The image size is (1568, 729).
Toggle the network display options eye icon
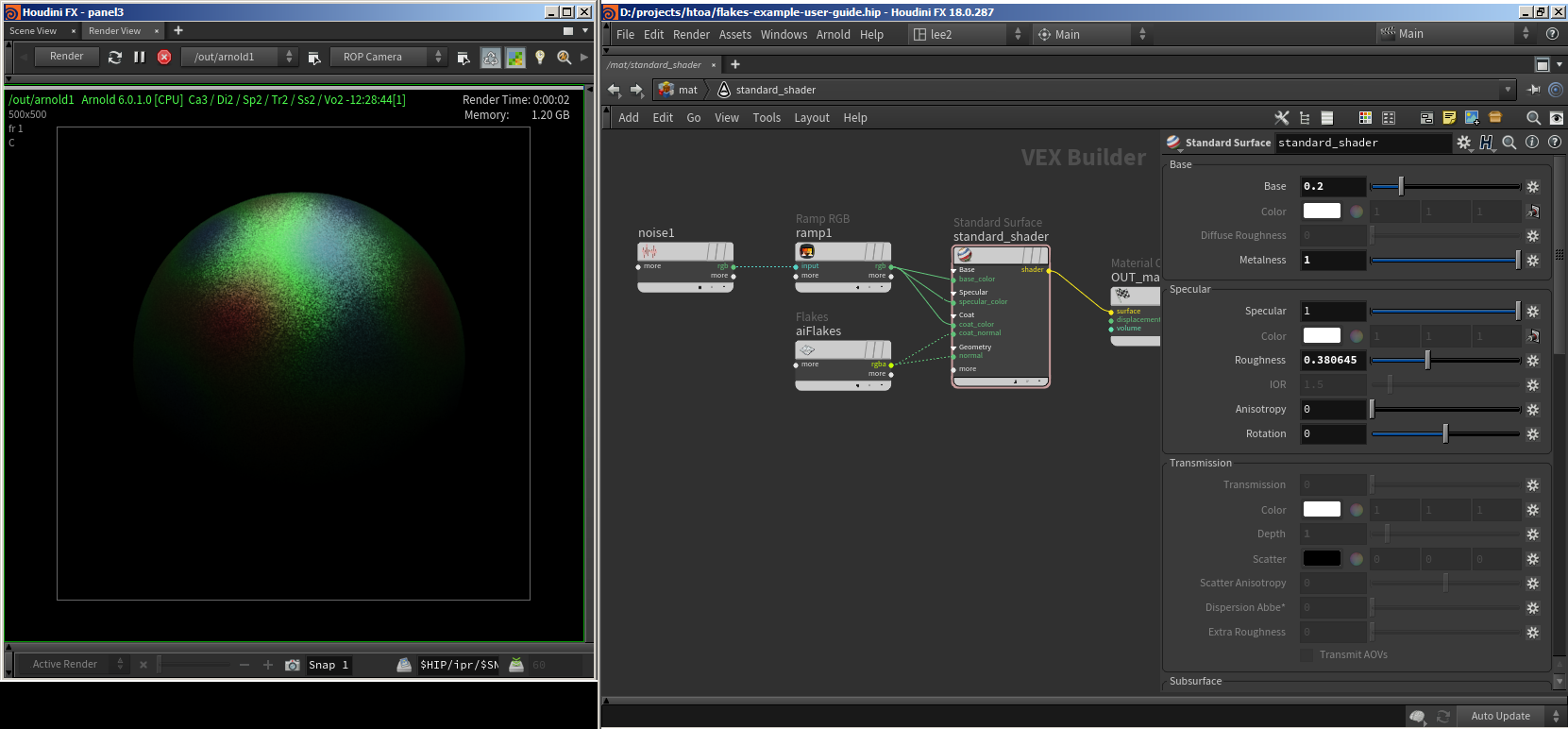[x=1557, y=118]
